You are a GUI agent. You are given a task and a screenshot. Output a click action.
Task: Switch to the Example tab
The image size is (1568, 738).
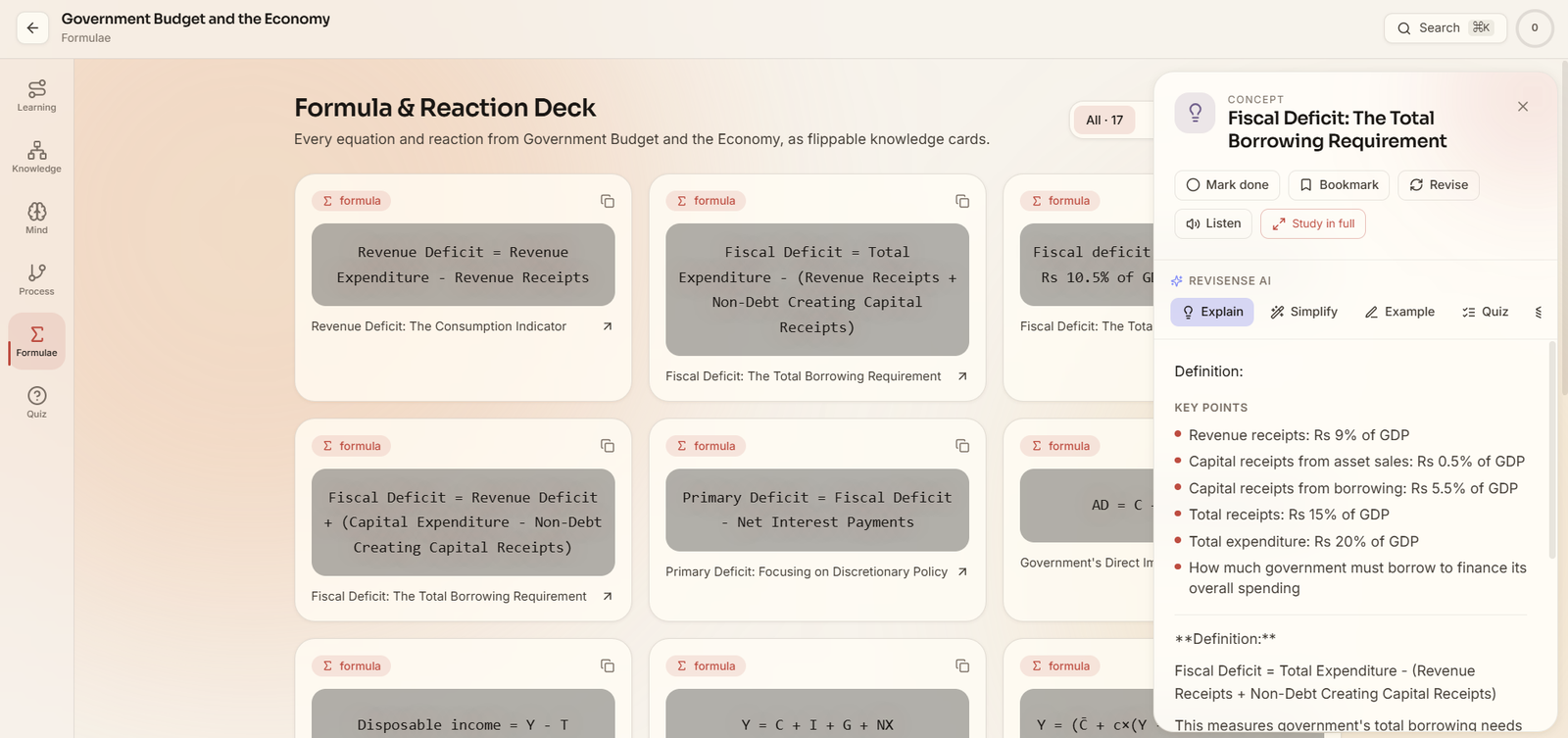click(1399, 312)
